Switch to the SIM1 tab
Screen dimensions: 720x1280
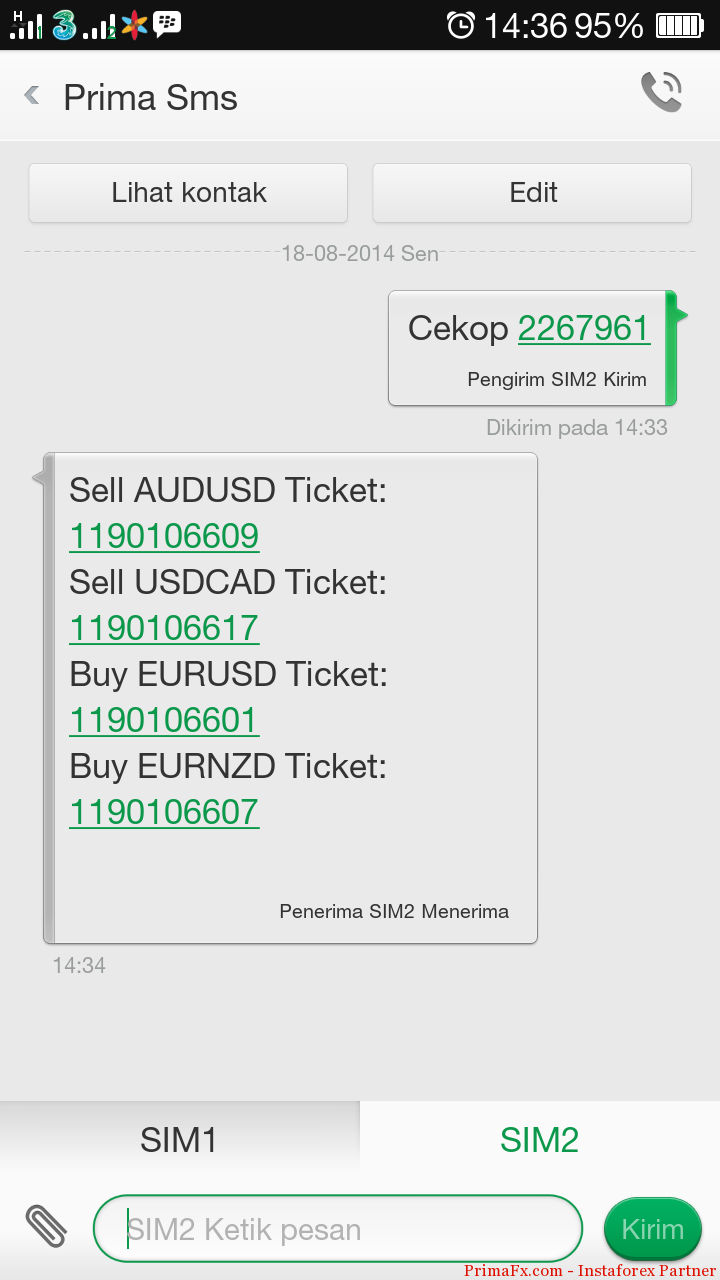pos(179,1139)
